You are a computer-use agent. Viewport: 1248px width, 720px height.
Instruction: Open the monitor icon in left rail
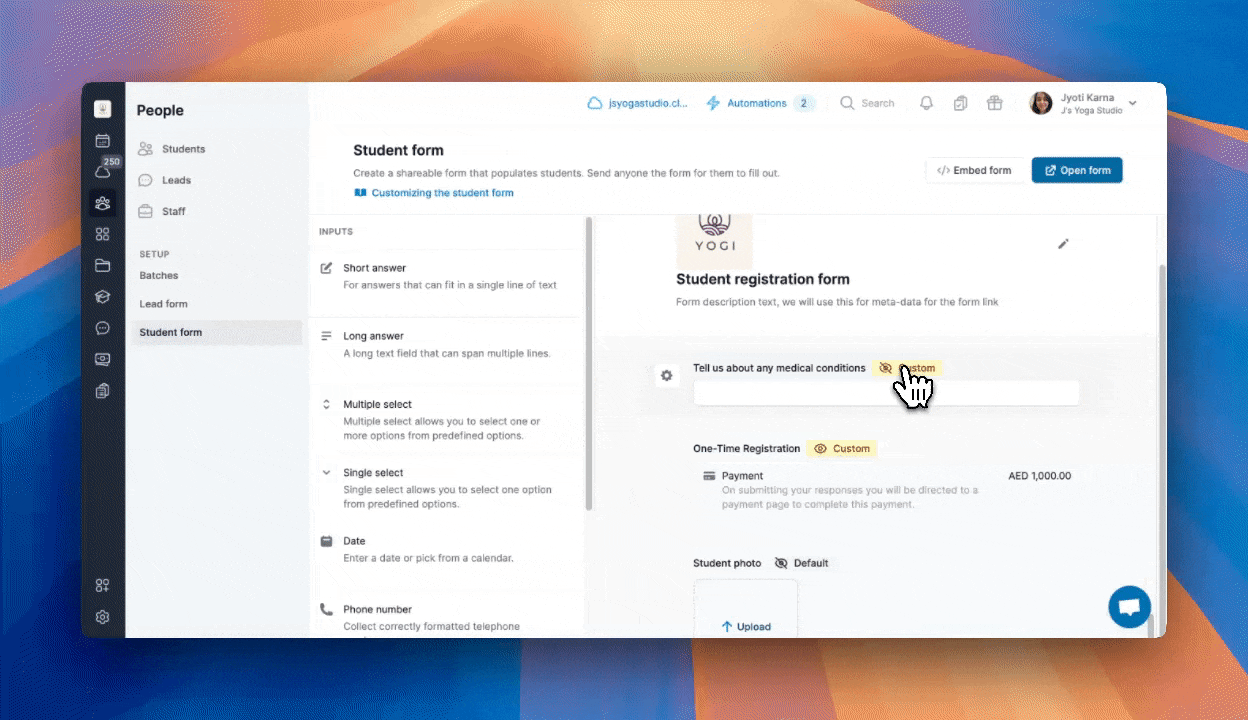tap(102, 359)
